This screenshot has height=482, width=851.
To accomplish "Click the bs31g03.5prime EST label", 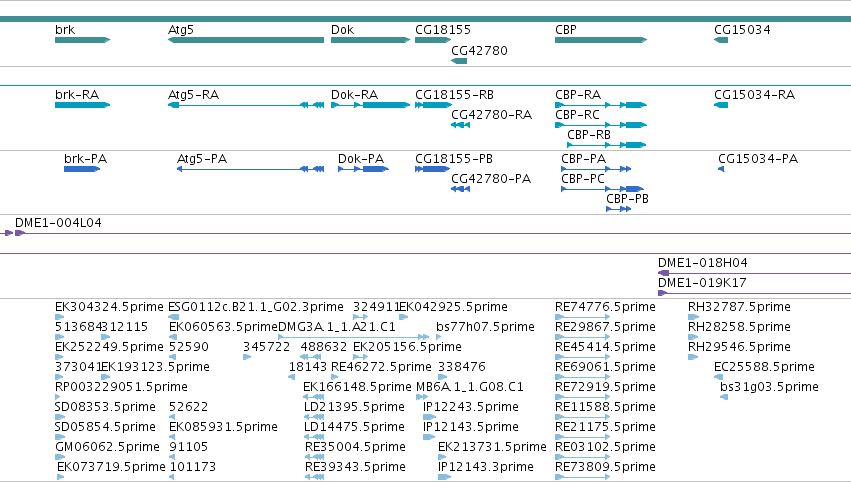I will 769,387.
